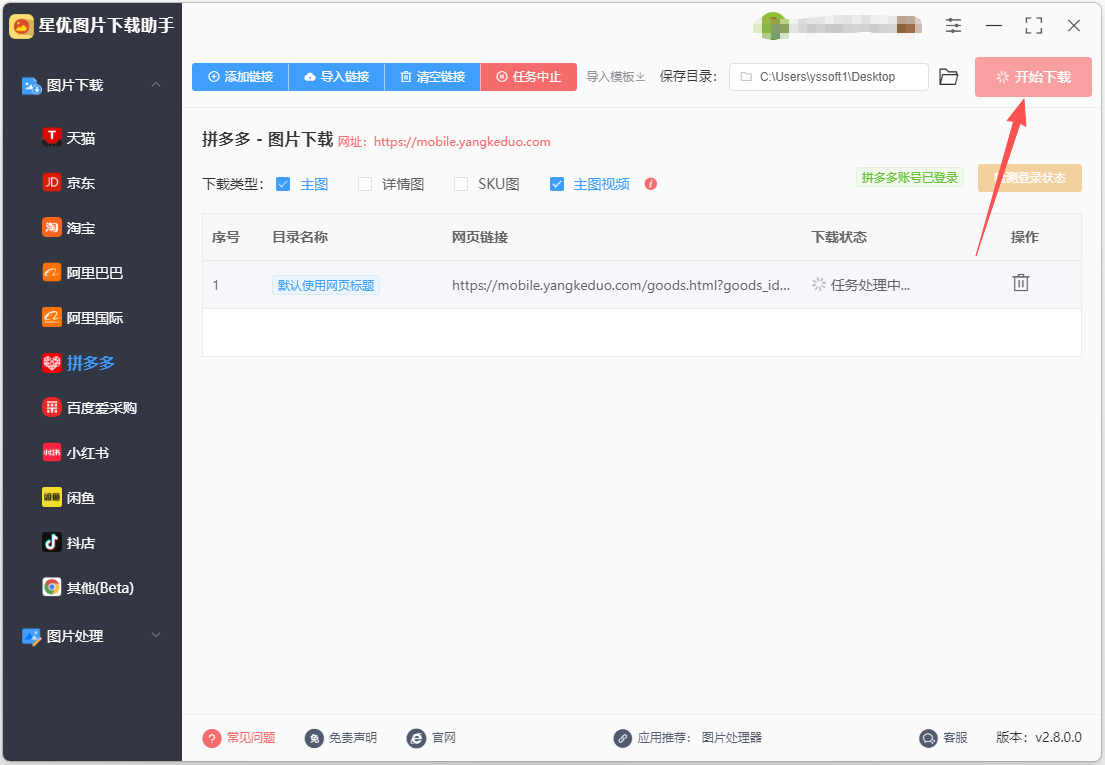Open the mobile.yangkeduo.com URL link
Screen dimensions: 1105x765
[462, 142]
